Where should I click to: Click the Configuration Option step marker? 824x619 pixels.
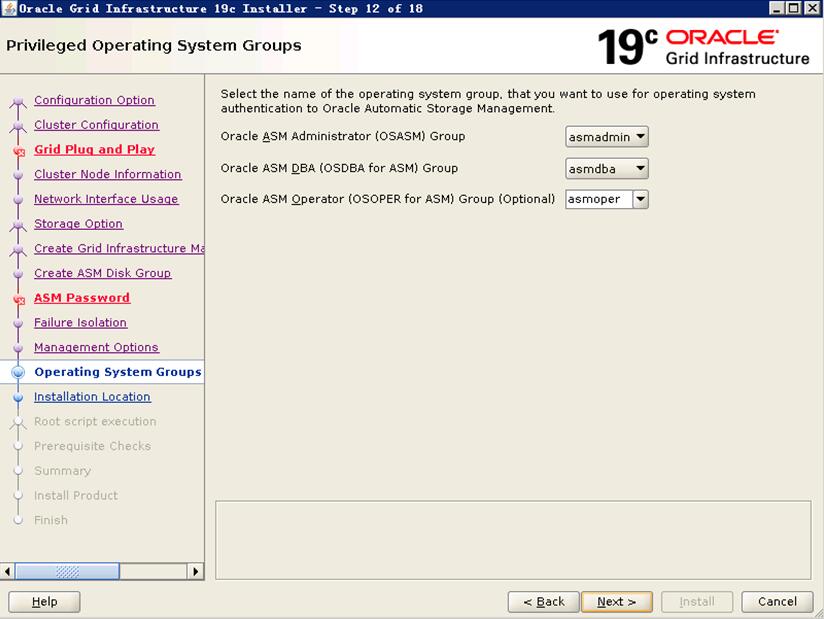pos(18,101)
